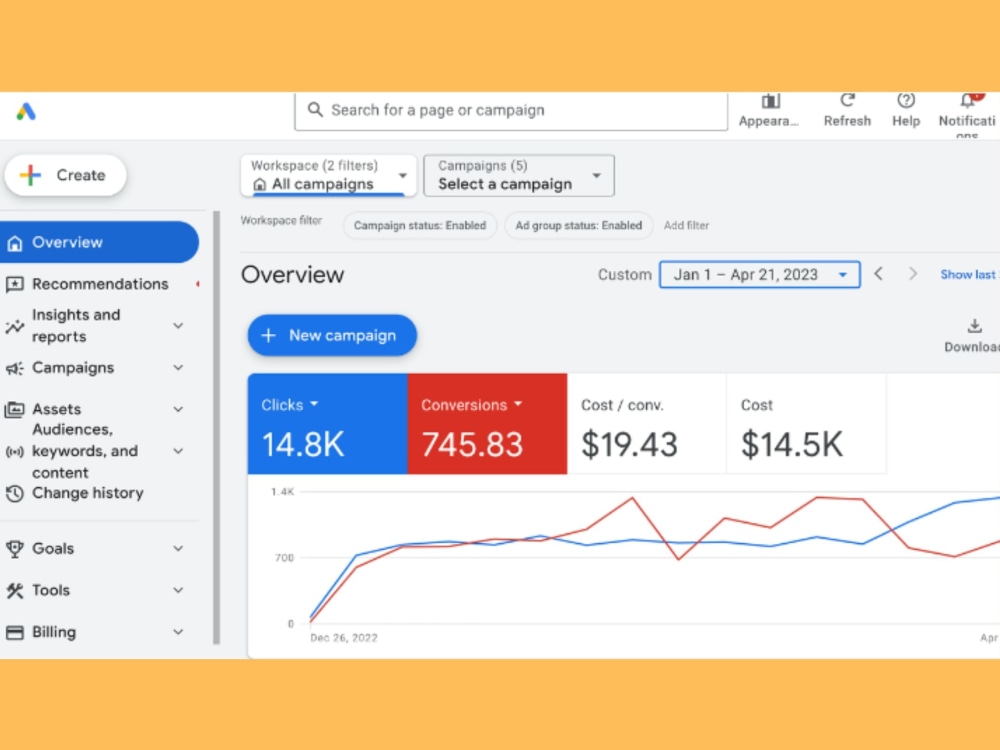
Task: Click the Create button
Action: pos(65,175)
